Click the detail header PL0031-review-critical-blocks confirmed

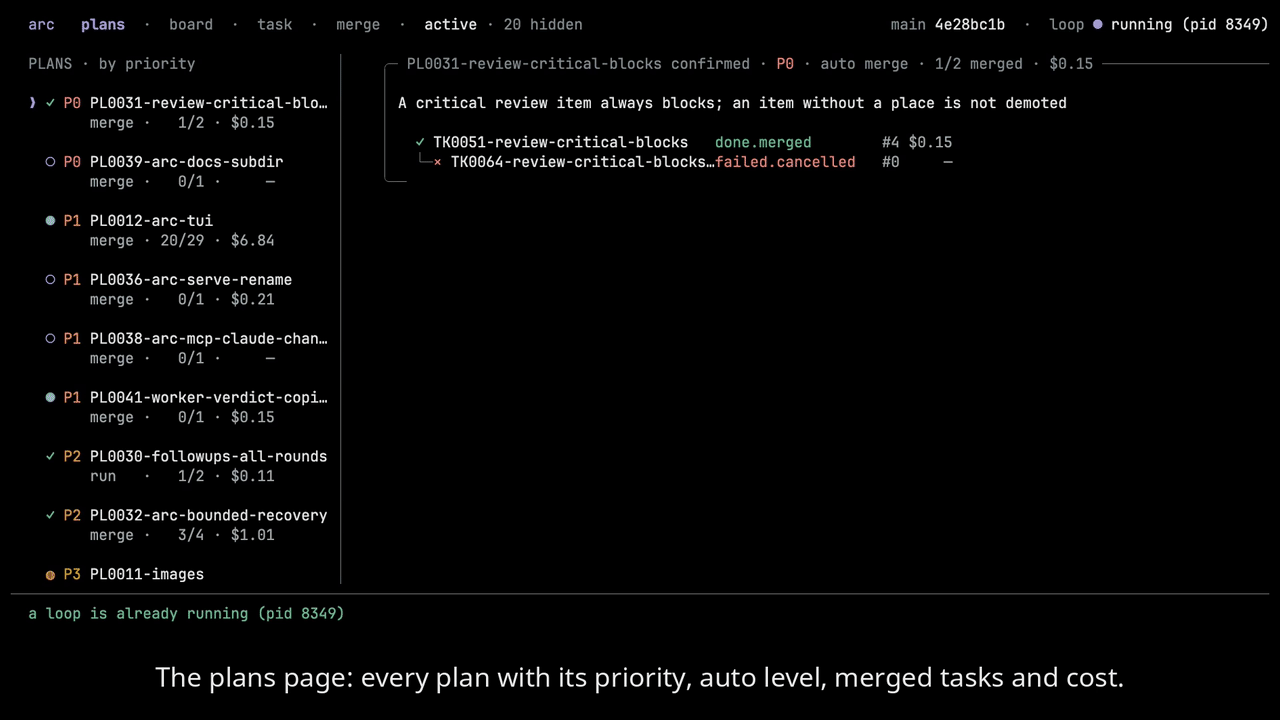578,63
